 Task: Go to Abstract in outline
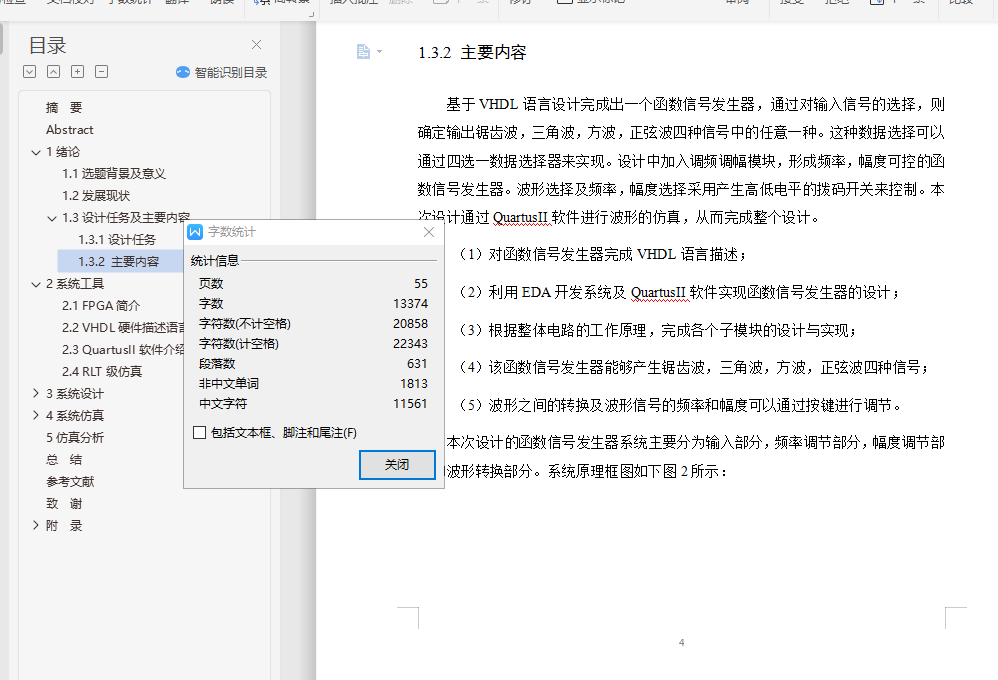[69, 130]
